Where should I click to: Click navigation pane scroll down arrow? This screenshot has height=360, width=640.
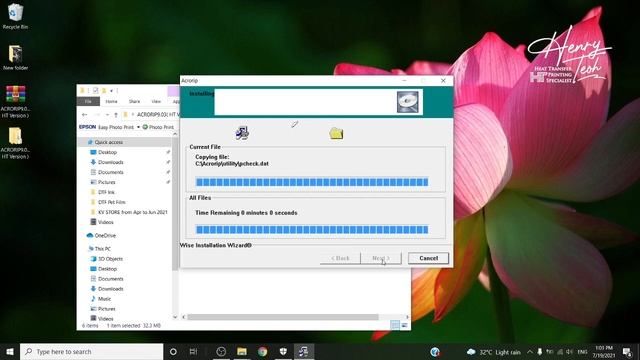175,317
